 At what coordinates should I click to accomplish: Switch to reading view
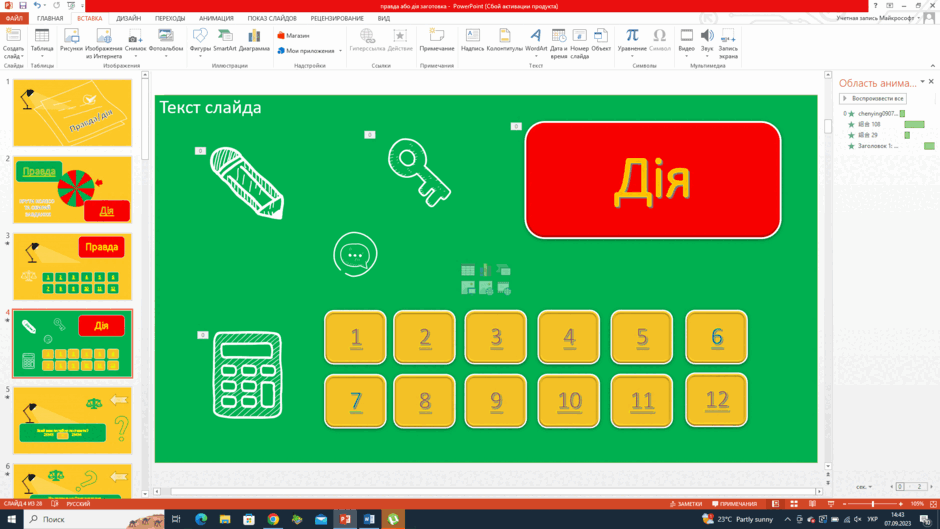coord(812,504)
